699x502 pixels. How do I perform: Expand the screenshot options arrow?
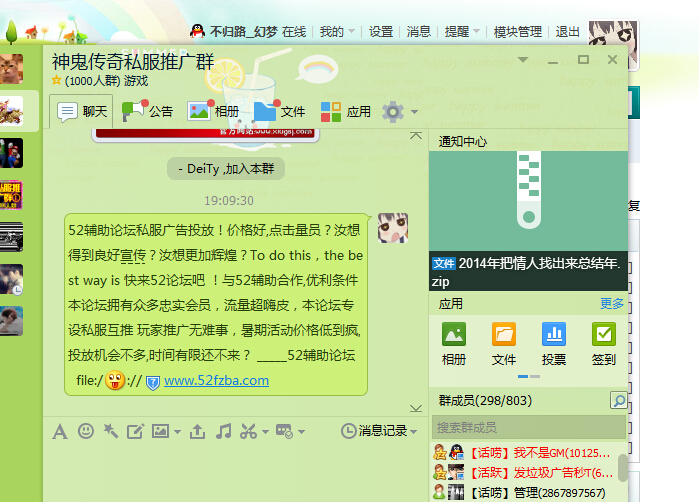click(265, 432)
